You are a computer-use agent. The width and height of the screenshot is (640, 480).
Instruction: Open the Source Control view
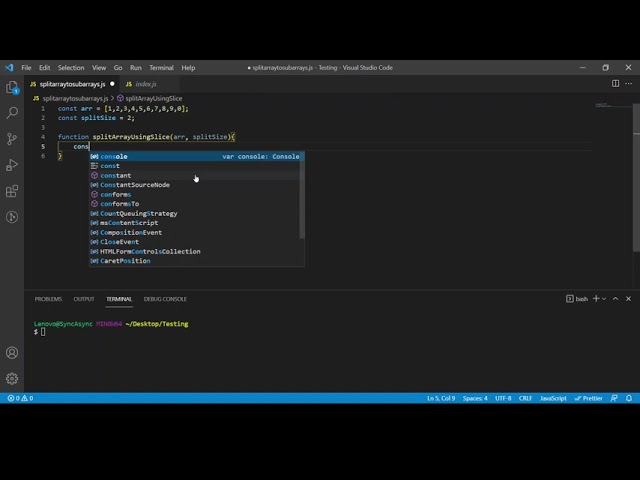tap(12, 139)
